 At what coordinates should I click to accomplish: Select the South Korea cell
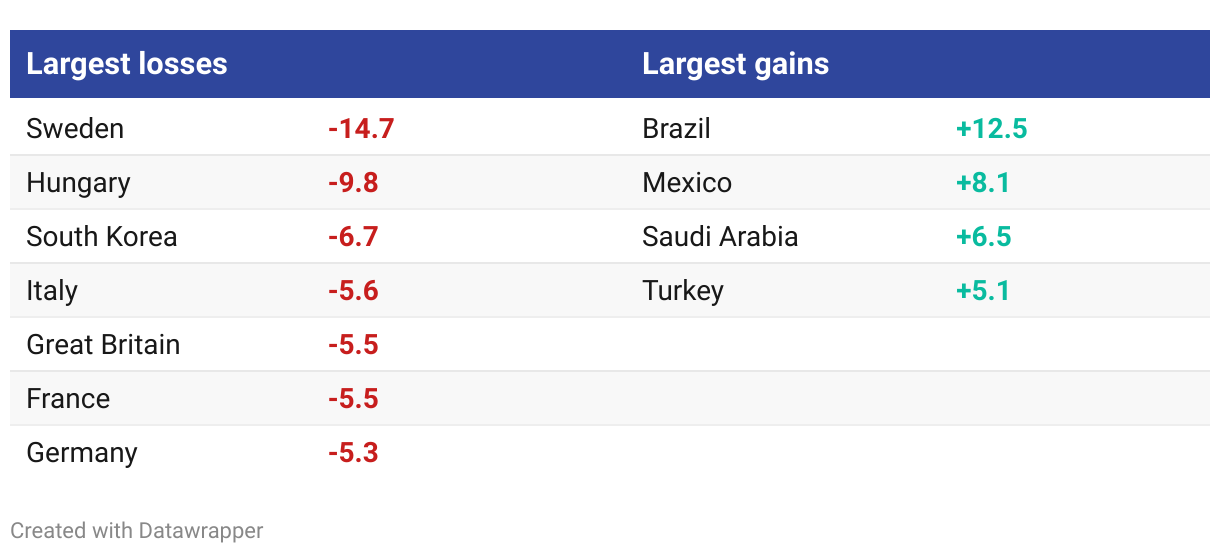click(x=102, y=237)
